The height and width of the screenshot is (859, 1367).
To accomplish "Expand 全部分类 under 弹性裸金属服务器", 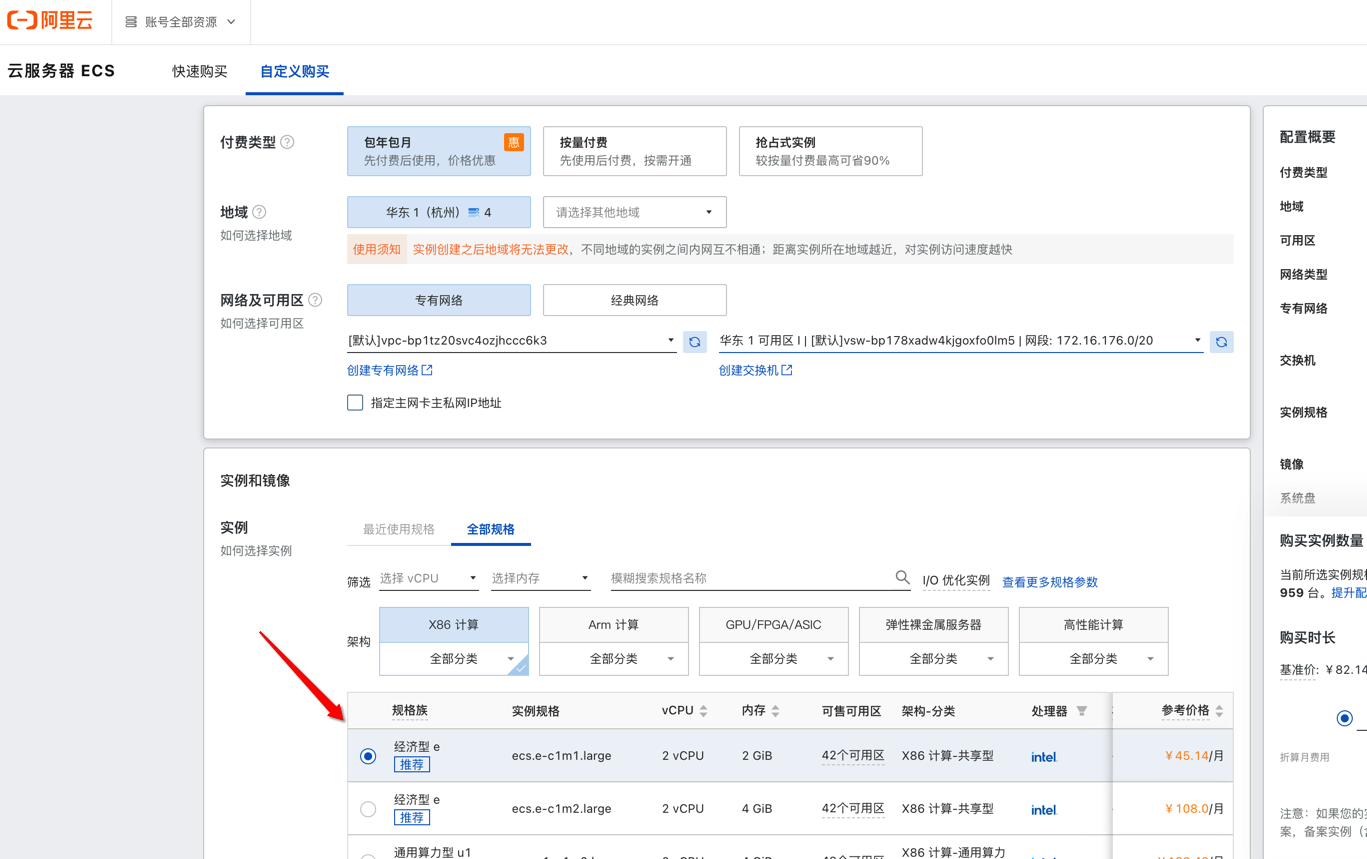I will [934, 659].
